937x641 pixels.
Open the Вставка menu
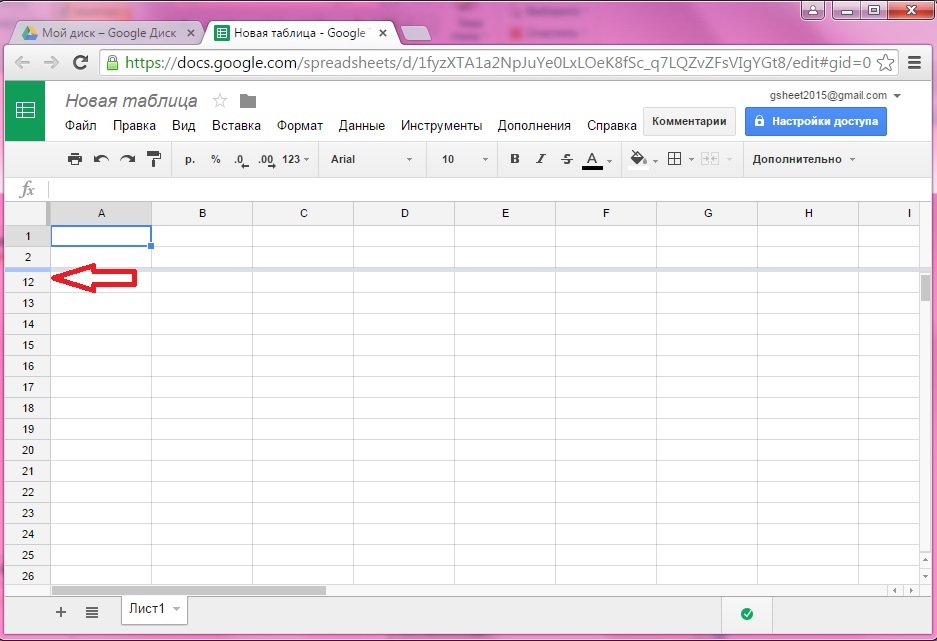[x=236, y=125]
